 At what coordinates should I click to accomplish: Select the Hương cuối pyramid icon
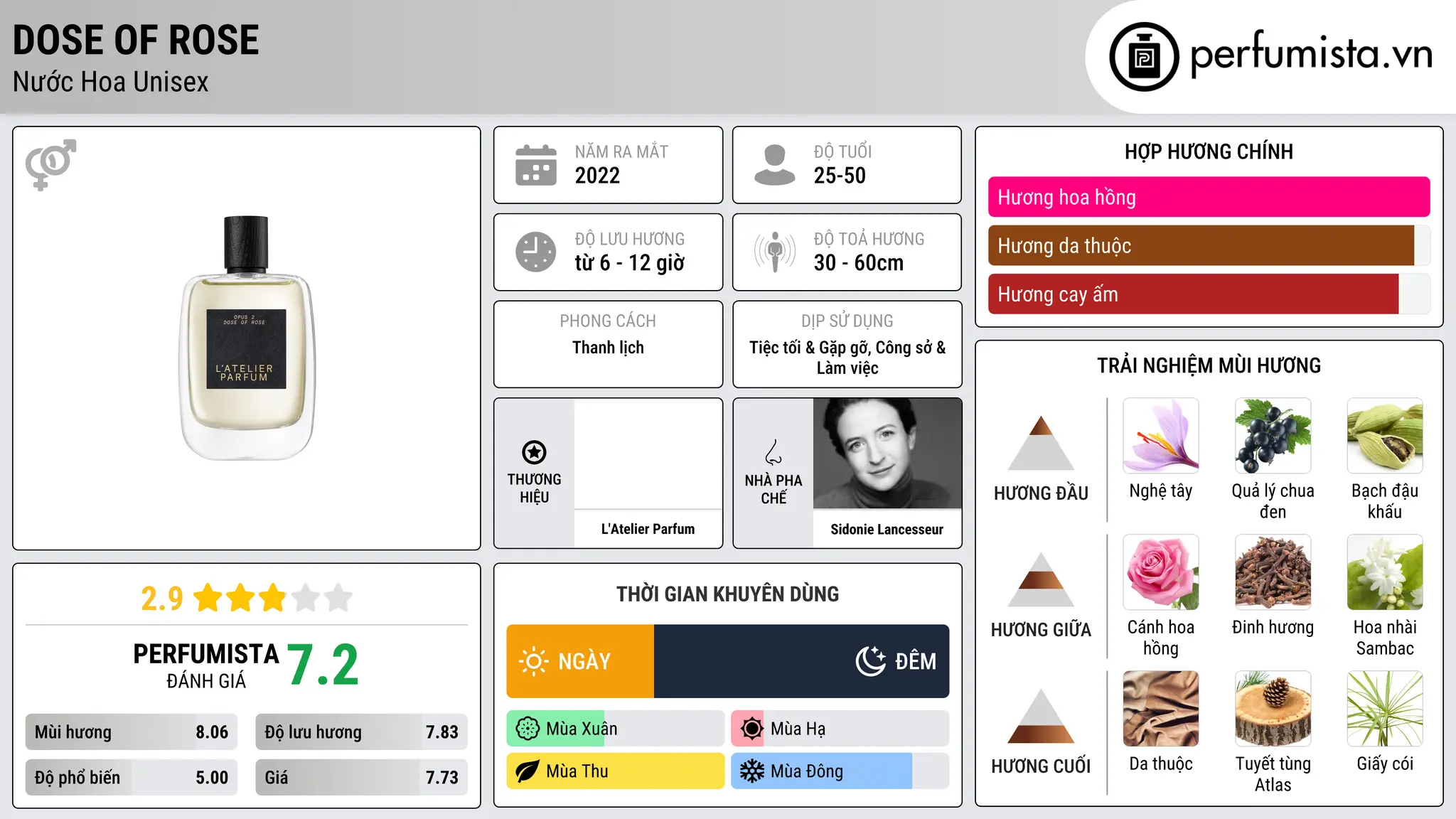[x=1041, y=716]
